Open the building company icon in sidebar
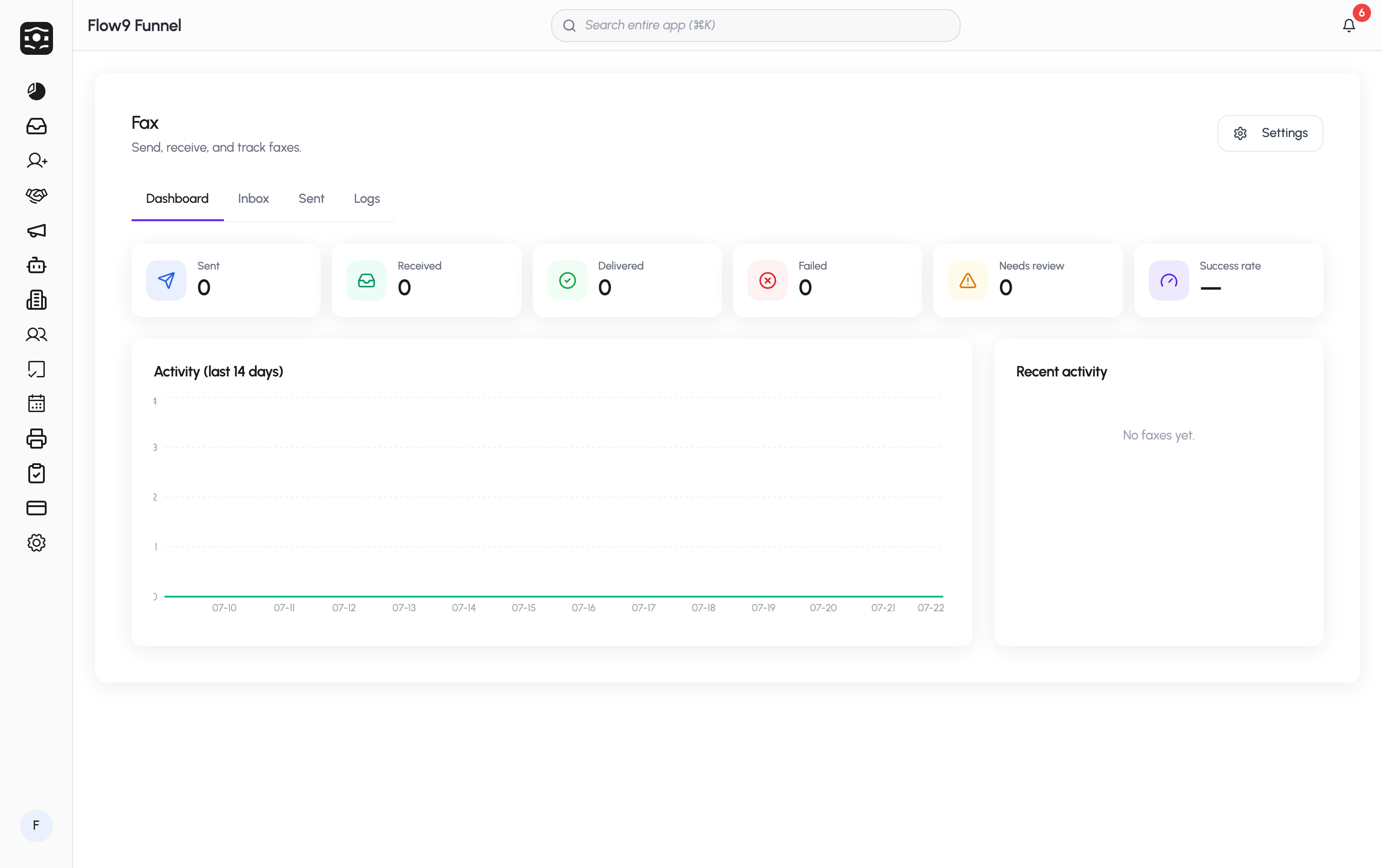The image size is (1382, 868). 36,300
